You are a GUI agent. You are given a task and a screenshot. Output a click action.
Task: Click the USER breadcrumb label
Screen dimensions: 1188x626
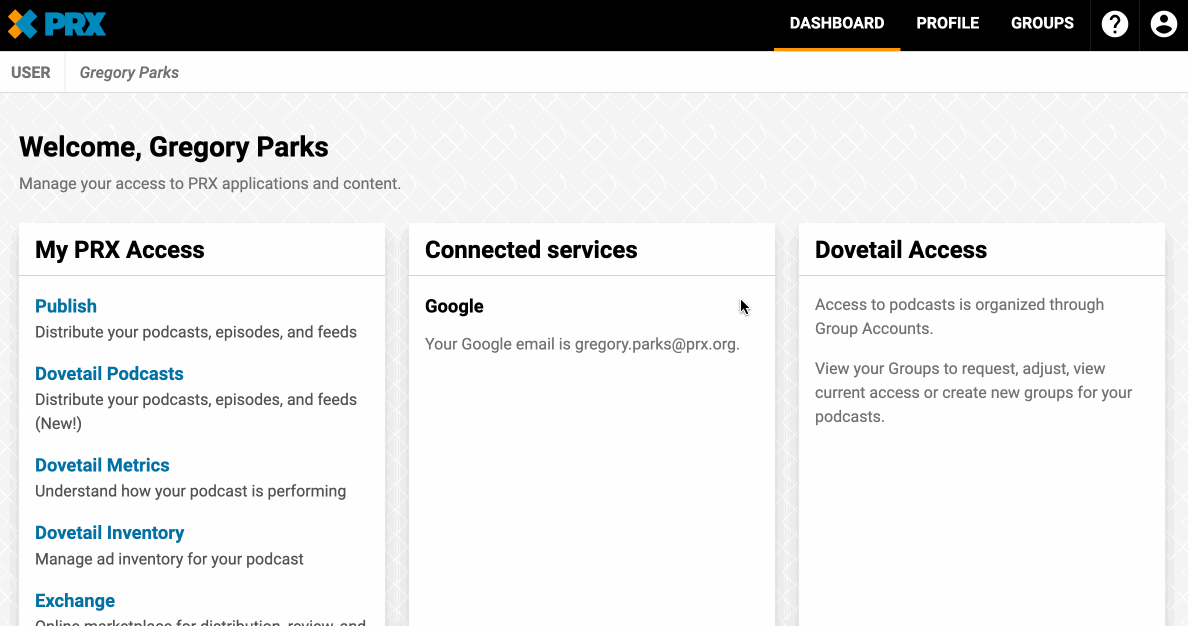point(31,73)
